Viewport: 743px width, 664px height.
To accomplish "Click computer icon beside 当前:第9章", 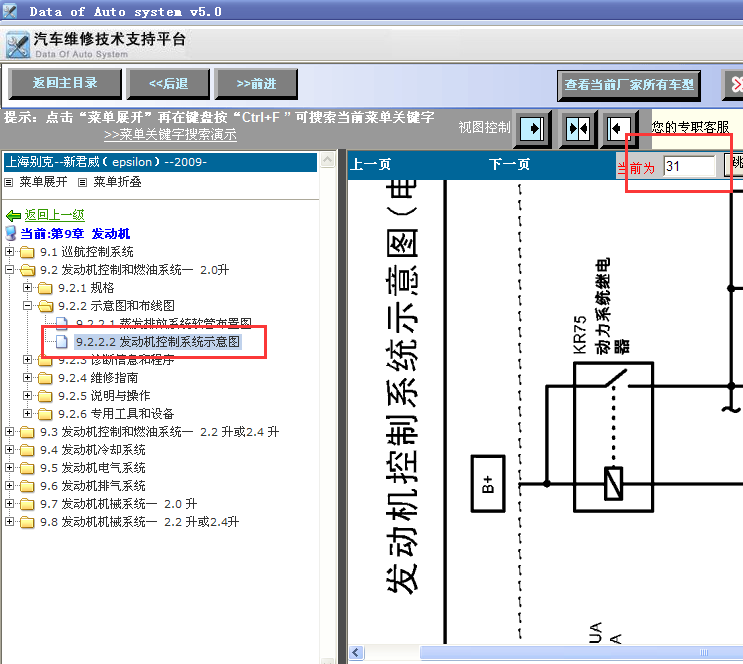I will coord(11,233).
